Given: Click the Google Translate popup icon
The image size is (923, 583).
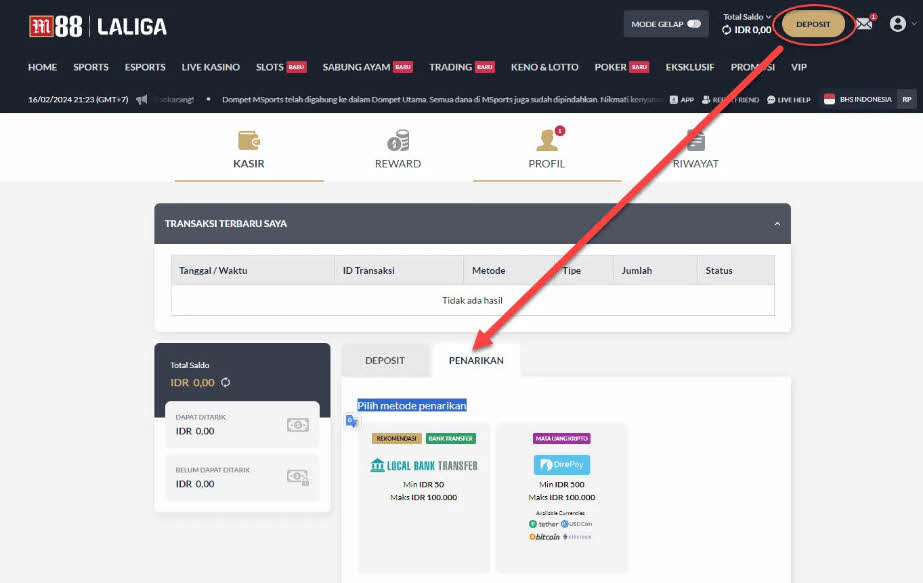Looking at the screenshot, I should click(351, 422).
